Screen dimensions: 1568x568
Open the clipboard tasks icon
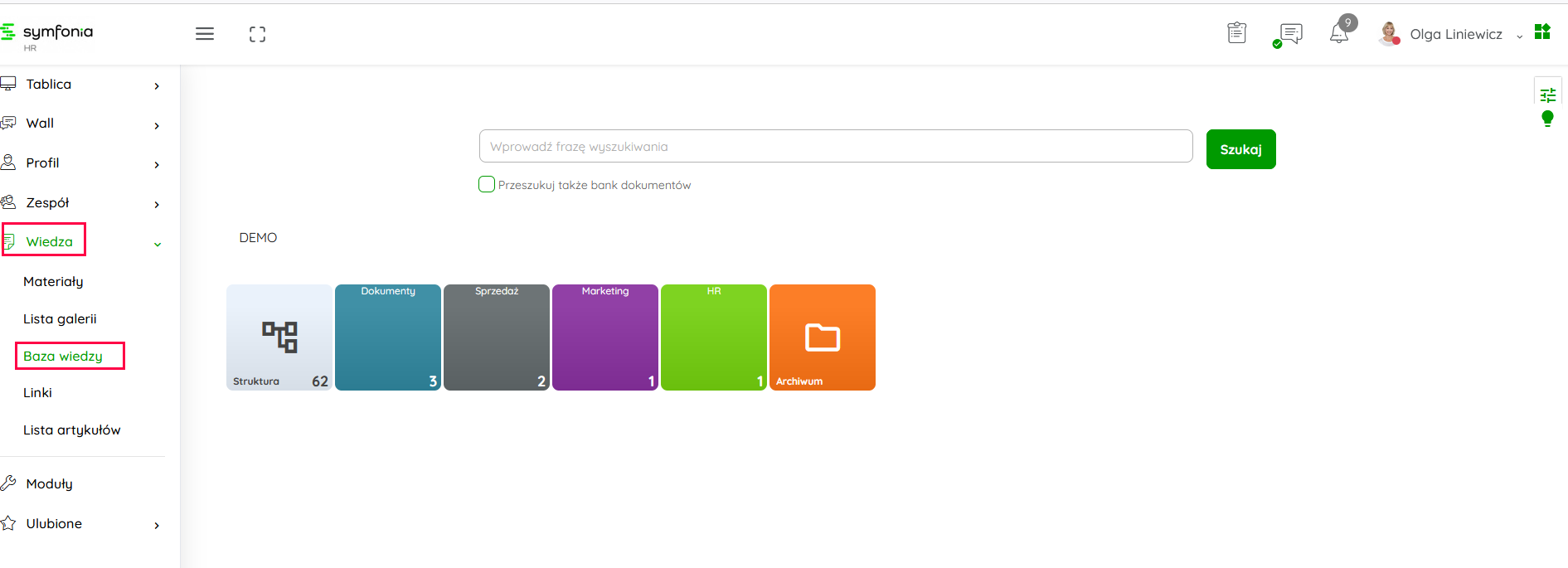(x=1236, y=33)
